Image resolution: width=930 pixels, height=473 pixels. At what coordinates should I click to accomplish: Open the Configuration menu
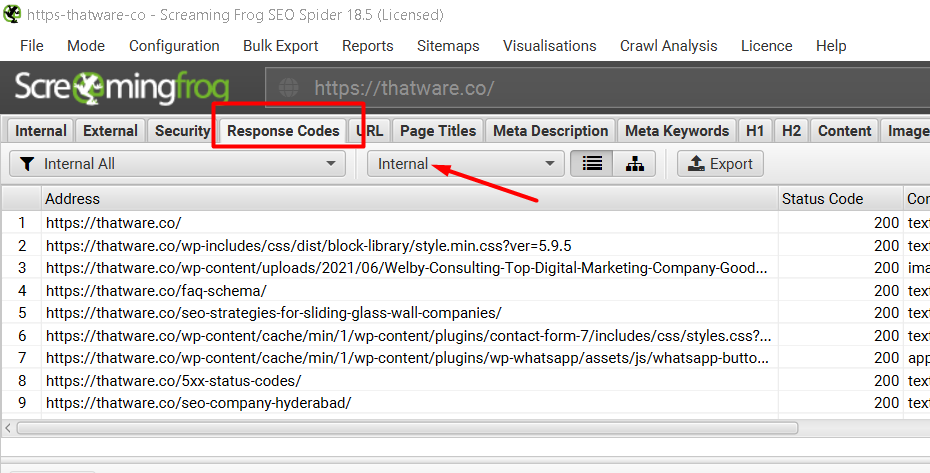tap(174, 46)
